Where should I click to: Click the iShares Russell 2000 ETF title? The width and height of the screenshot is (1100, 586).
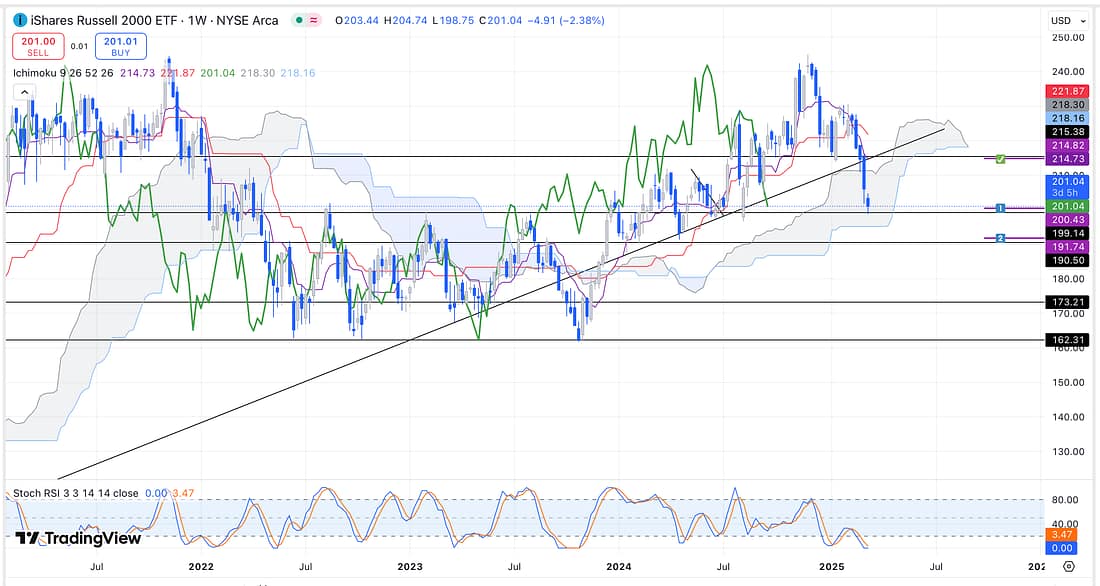pos(104,20)
